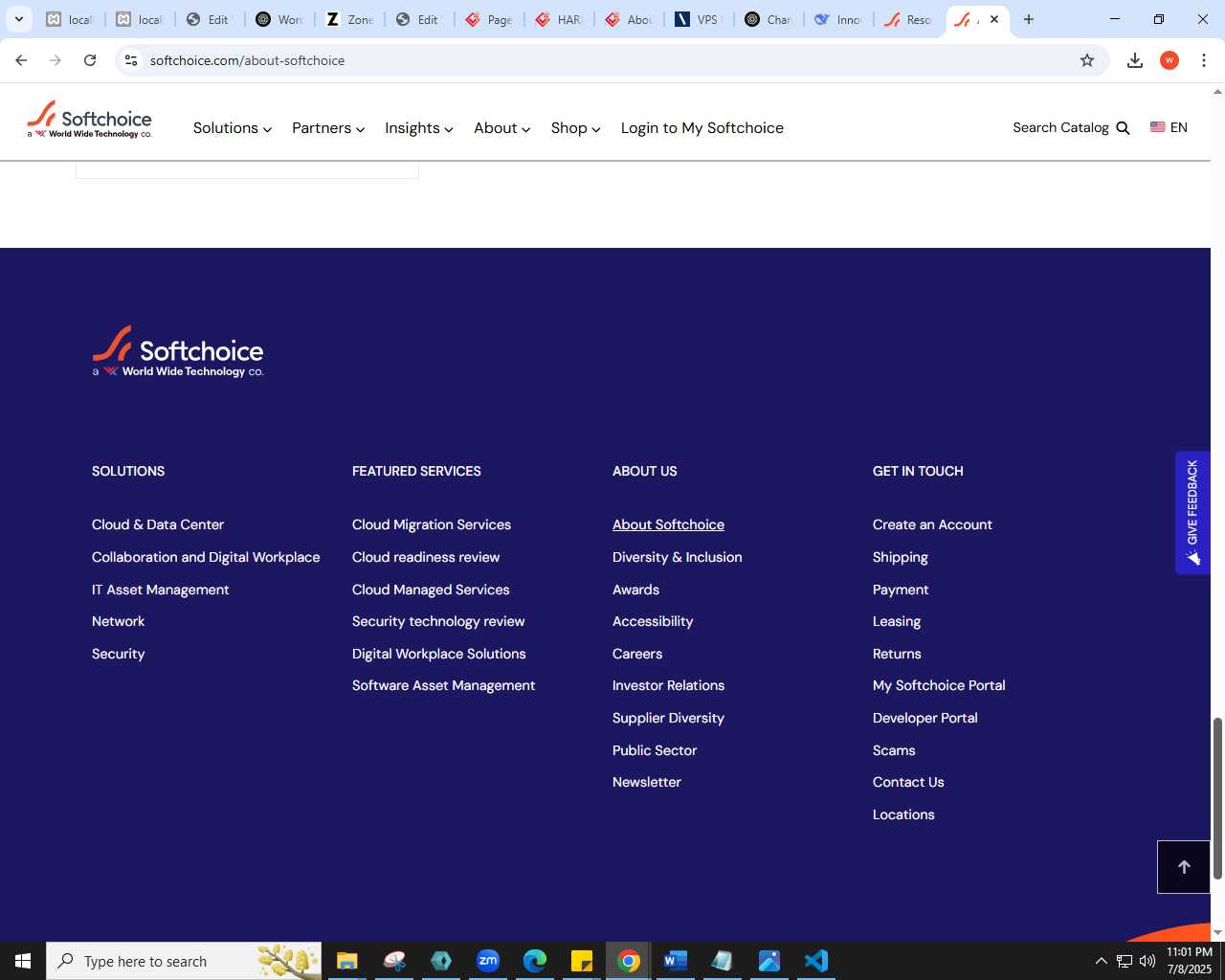Click the Softchoice logo in header

(89, 120)
